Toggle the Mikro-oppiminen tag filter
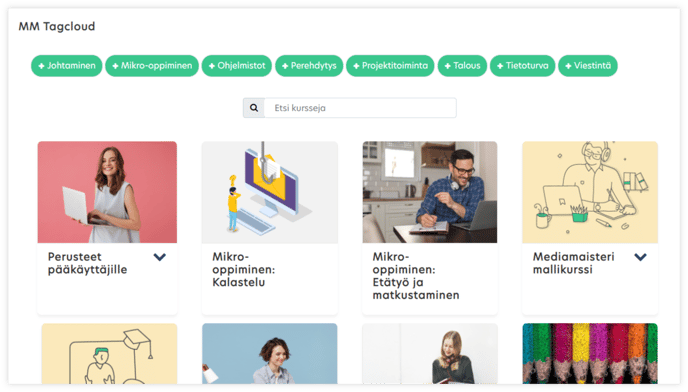This screenshot has width=688, height=392. tap(152, 66)
